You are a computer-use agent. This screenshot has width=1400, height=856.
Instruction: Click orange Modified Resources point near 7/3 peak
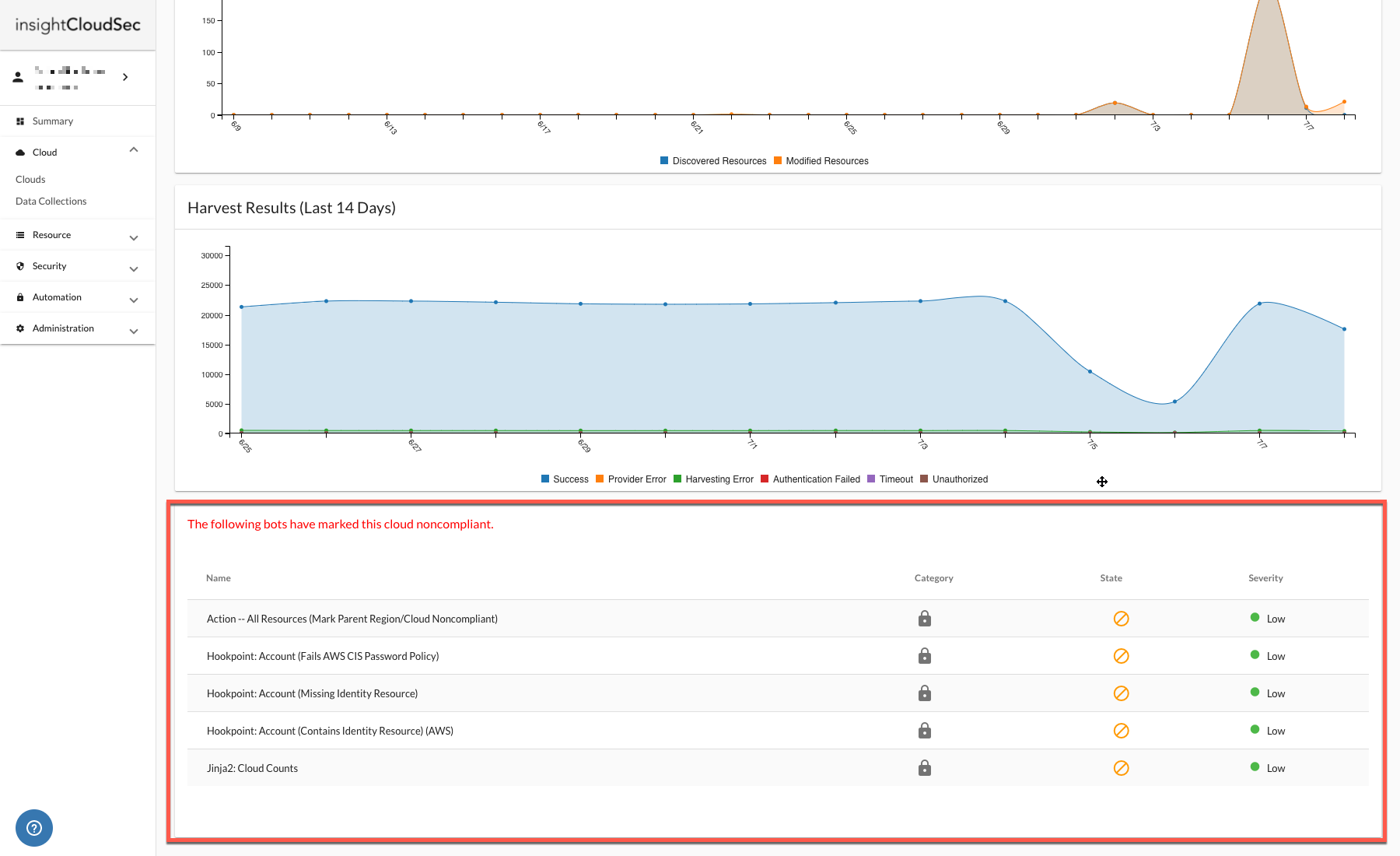coord(1115,103)
